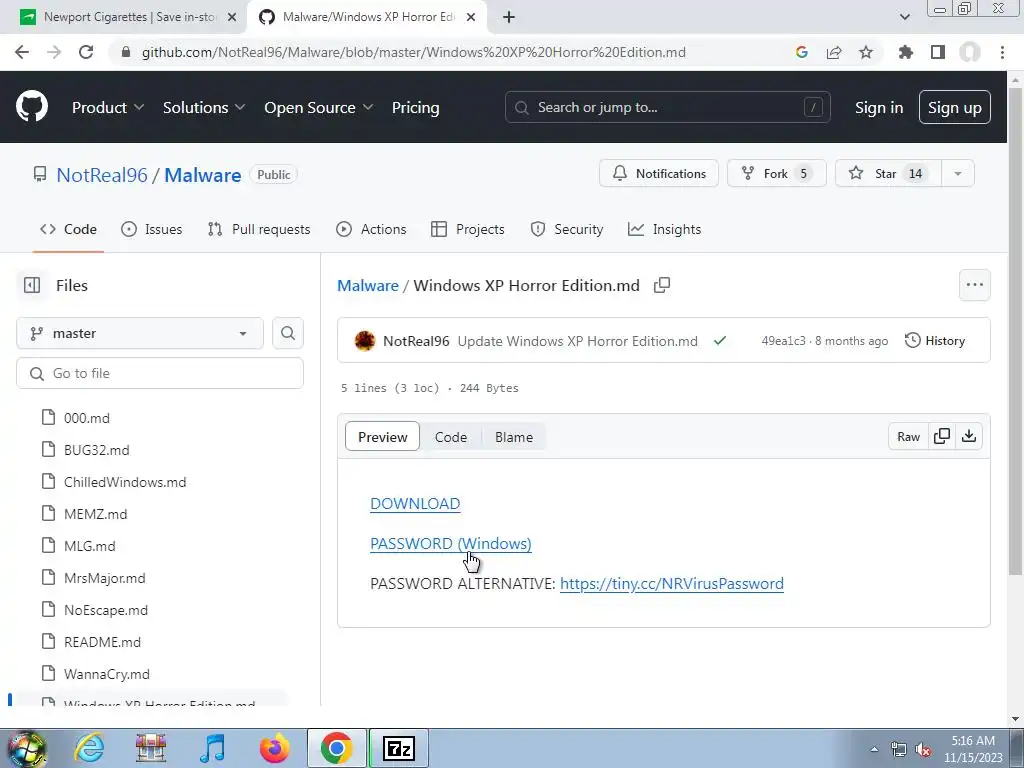The image size is (1024, 768).
Task: Open the Pricing page
Action: coord(415,108)
